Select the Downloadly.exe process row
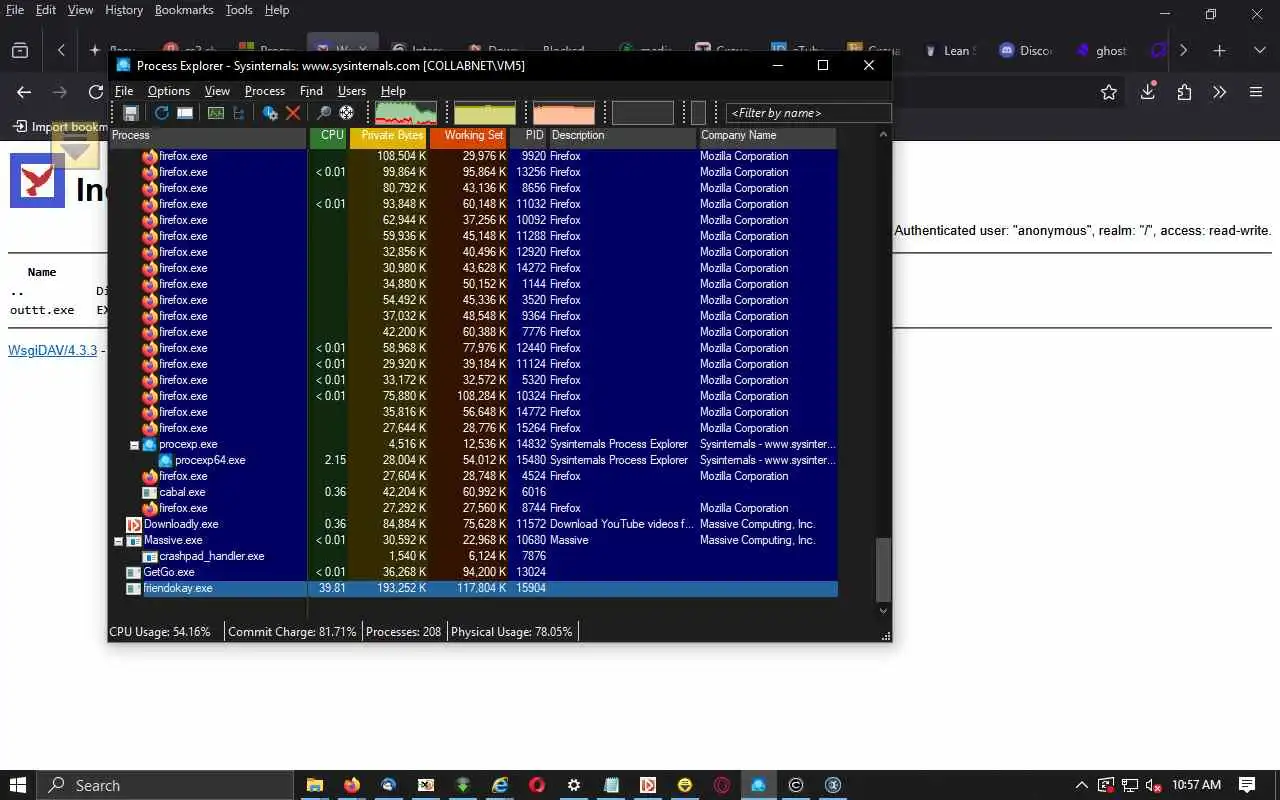1280x800 pixels. pyautogui.click(x=473, y=524)
